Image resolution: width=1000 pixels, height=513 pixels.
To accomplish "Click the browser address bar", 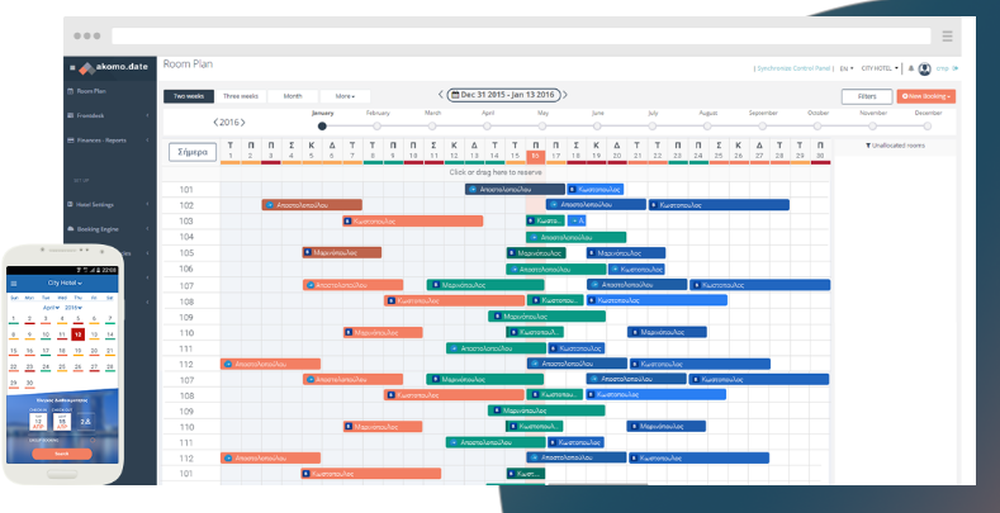I will click(x=521, y=36).
